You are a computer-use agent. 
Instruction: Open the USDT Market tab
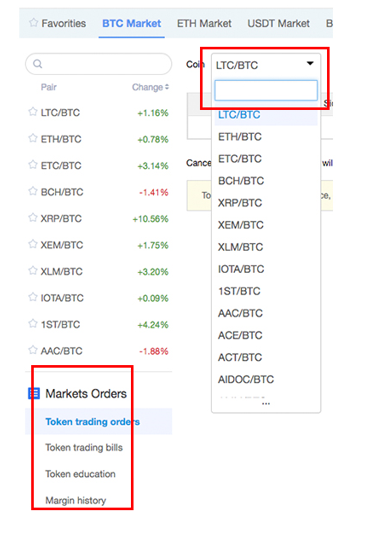(278, 23)
